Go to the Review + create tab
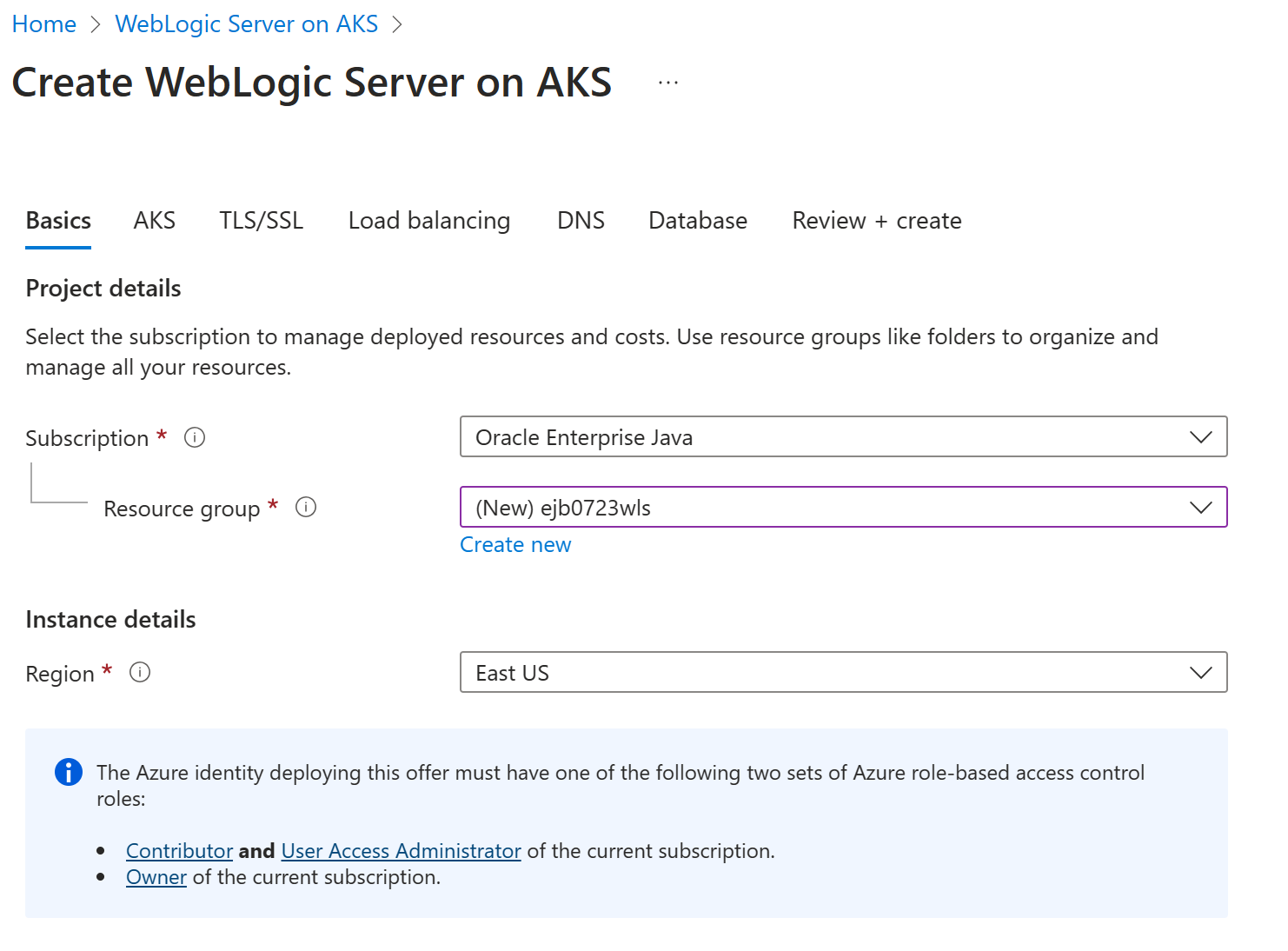This screenshot has height=951, width=1288. (877, 221)
